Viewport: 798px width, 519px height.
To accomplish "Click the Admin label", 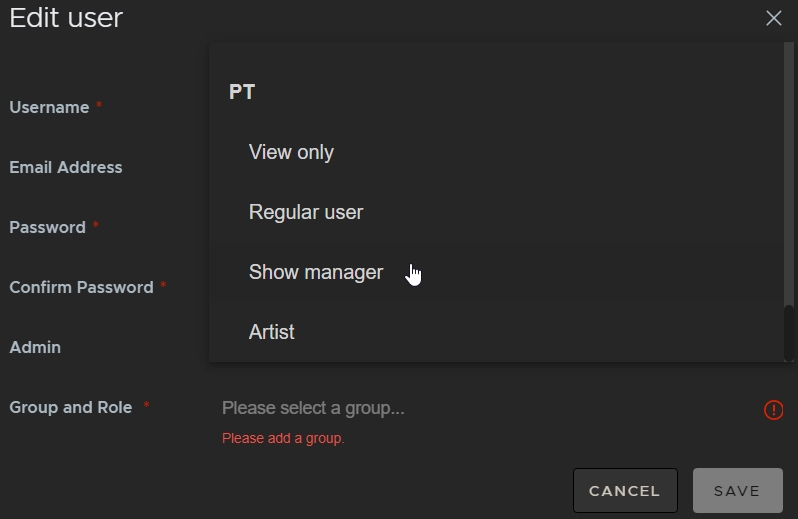I will tap(35, 347).
